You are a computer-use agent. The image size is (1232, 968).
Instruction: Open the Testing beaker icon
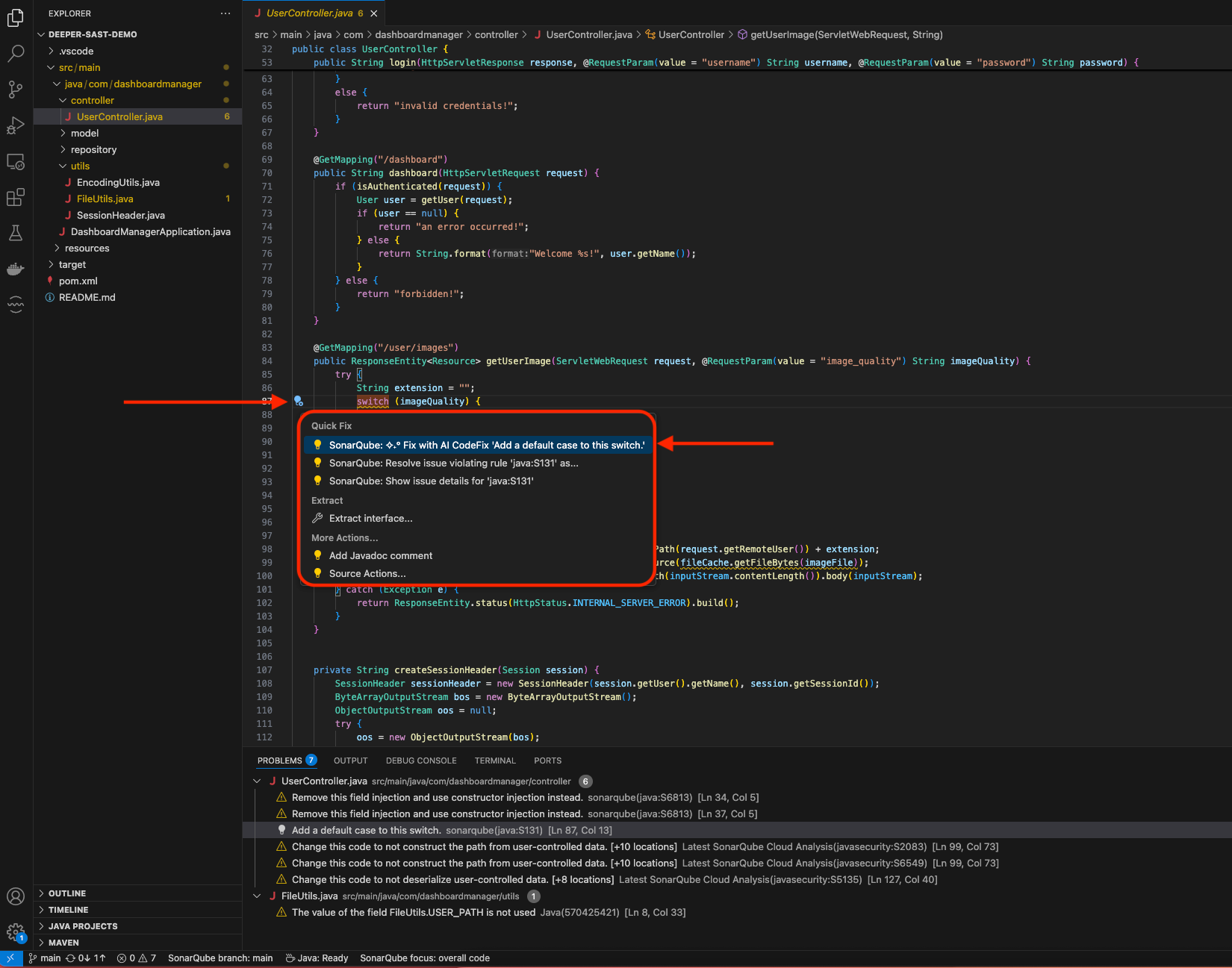[15, 233]
